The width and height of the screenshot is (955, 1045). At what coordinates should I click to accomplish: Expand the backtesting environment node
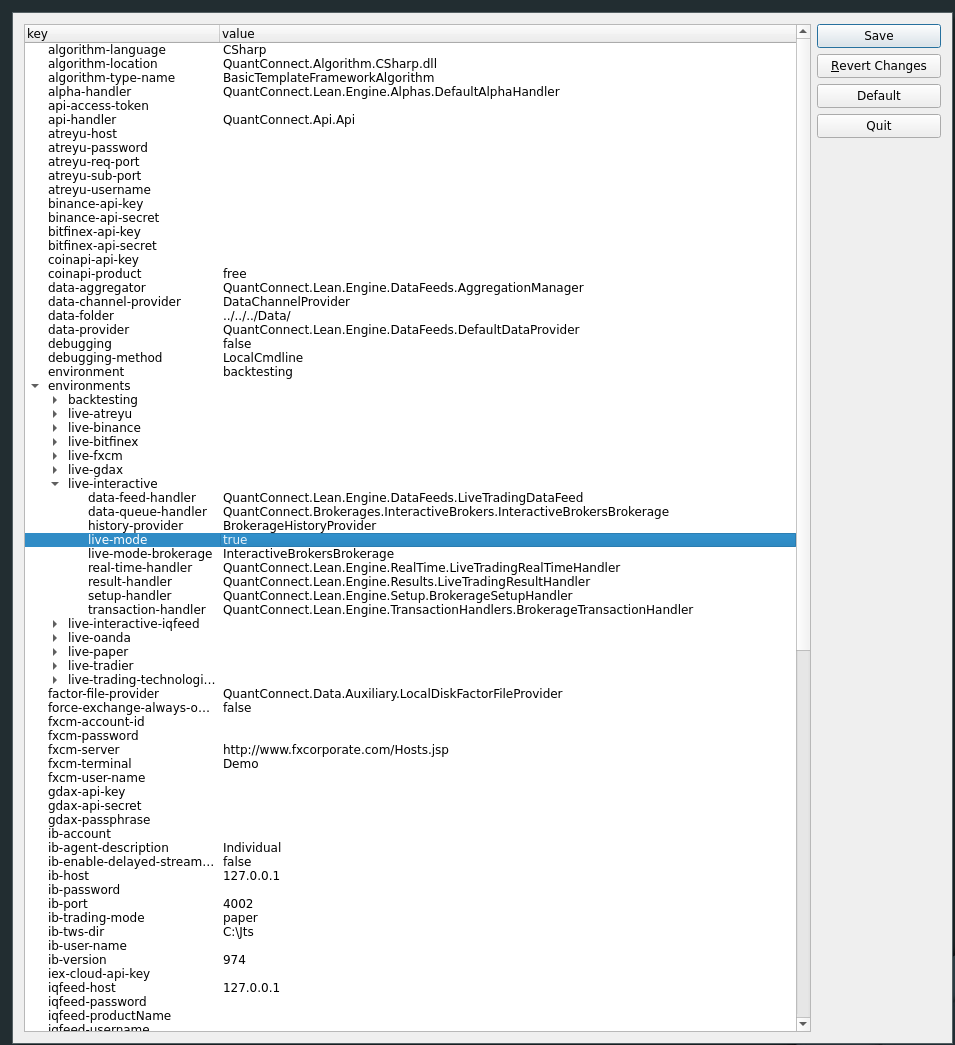coord(55,400)
